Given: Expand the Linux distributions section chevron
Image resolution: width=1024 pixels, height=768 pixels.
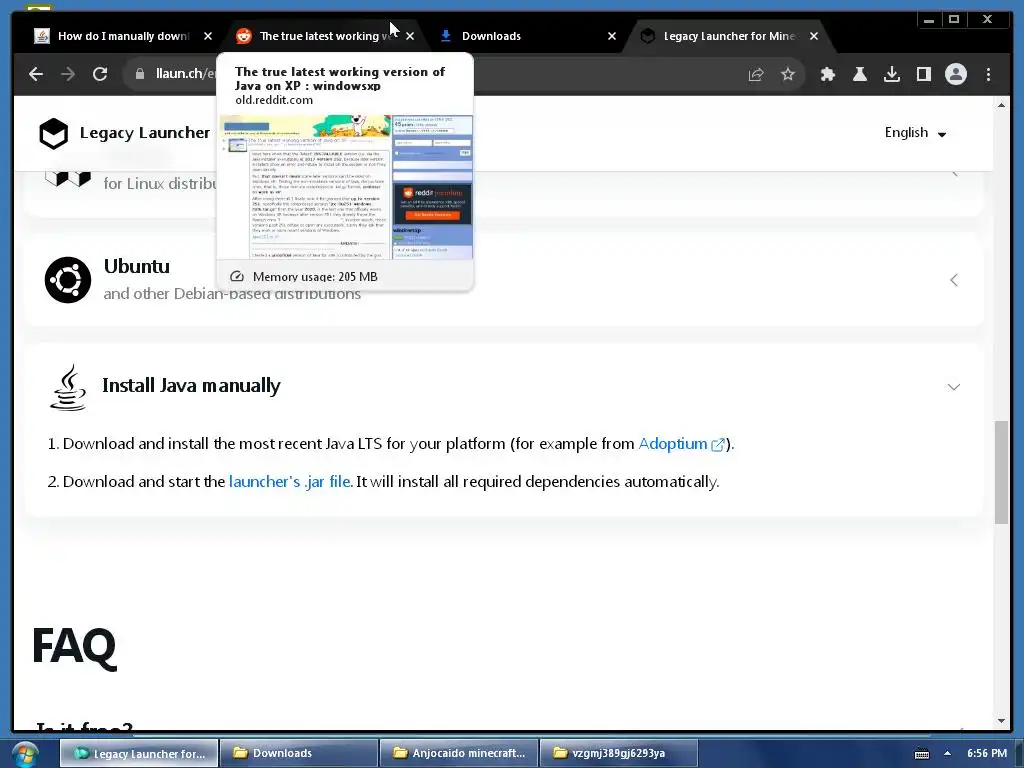Looking at the screenshot, I should [953, 174].
